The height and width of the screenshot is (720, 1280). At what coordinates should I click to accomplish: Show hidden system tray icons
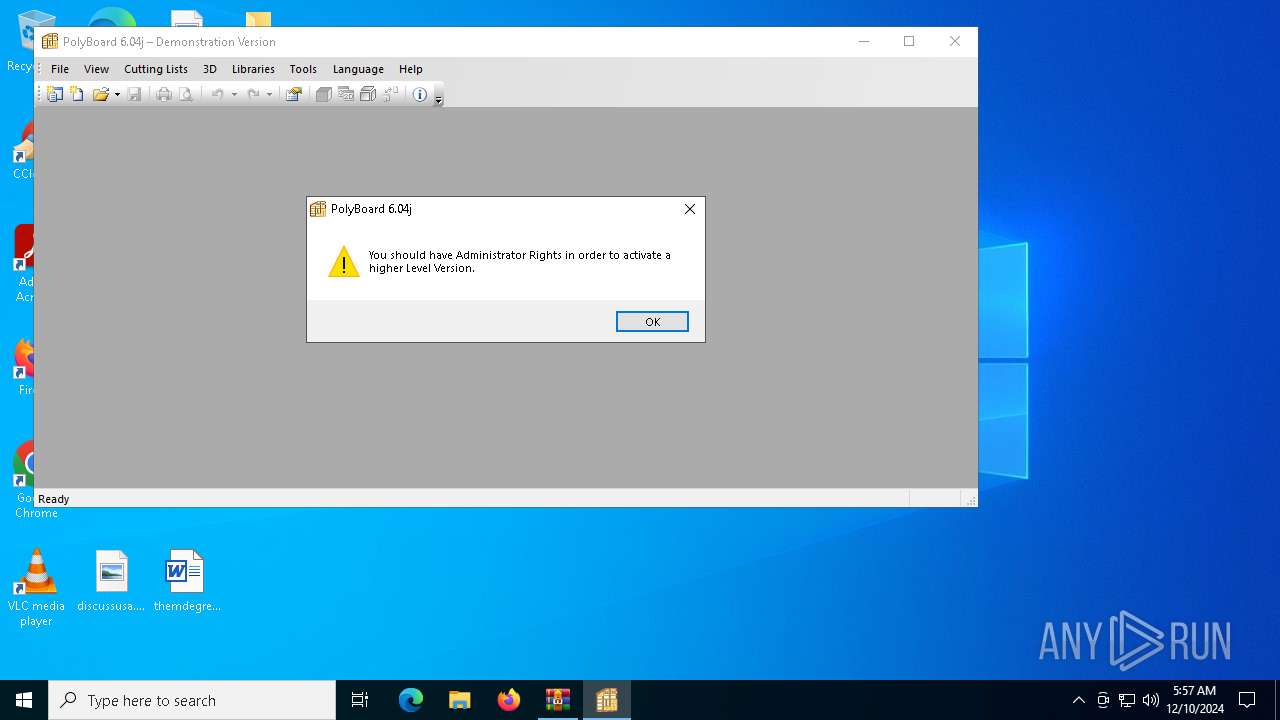tap(1078, 700)
